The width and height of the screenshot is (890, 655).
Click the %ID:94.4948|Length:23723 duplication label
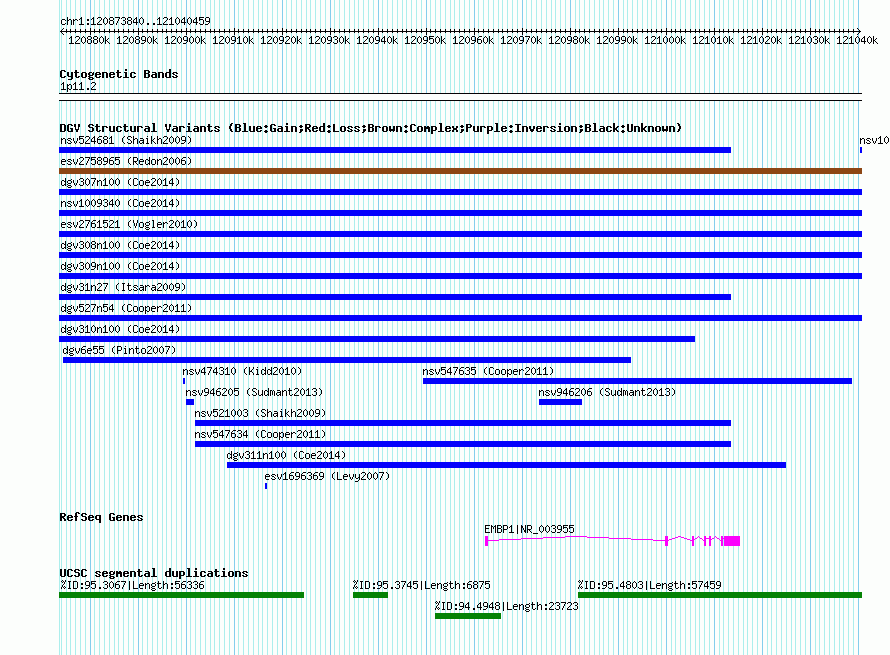pyautogui.click(x=506, y=606)
